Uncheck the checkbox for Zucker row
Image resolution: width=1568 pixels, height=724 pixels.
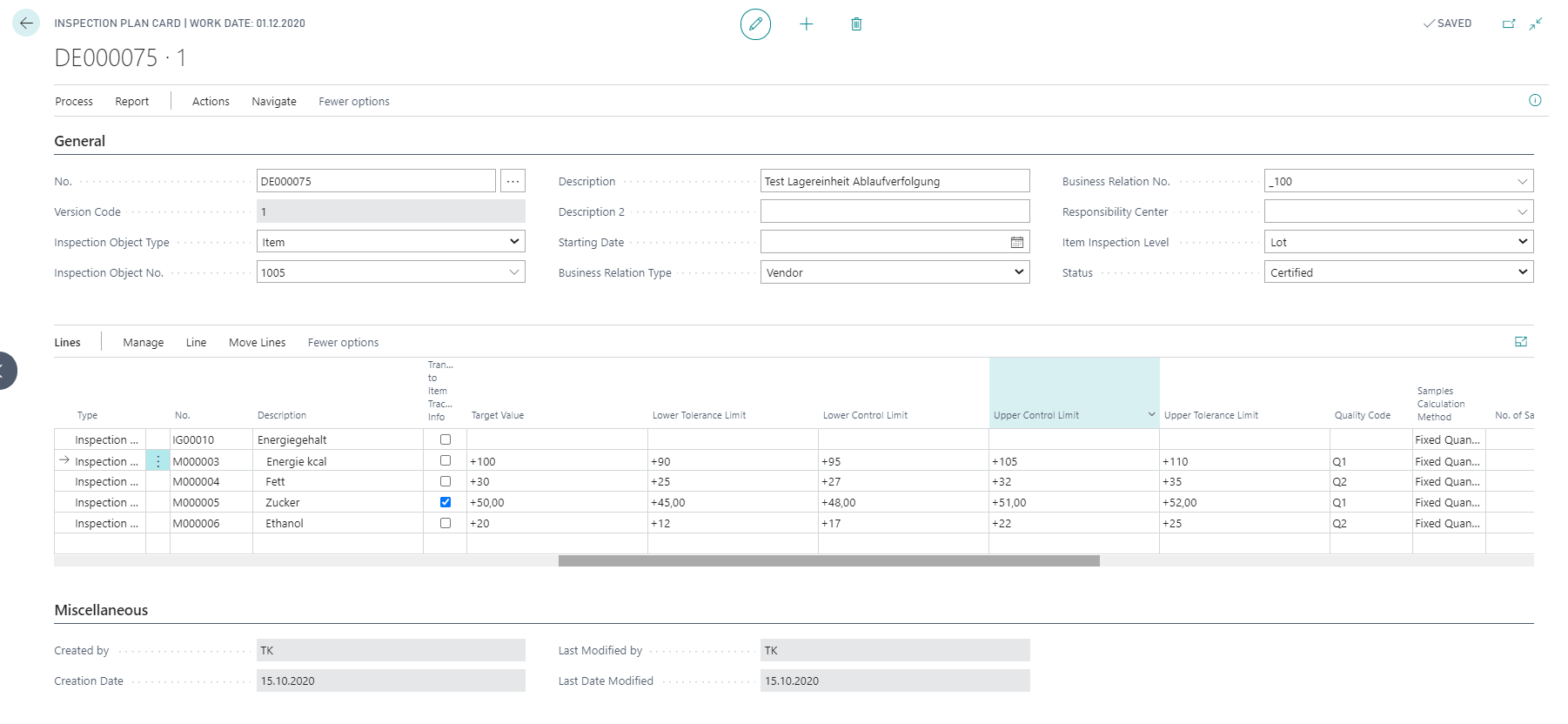(x=446, y=502)
